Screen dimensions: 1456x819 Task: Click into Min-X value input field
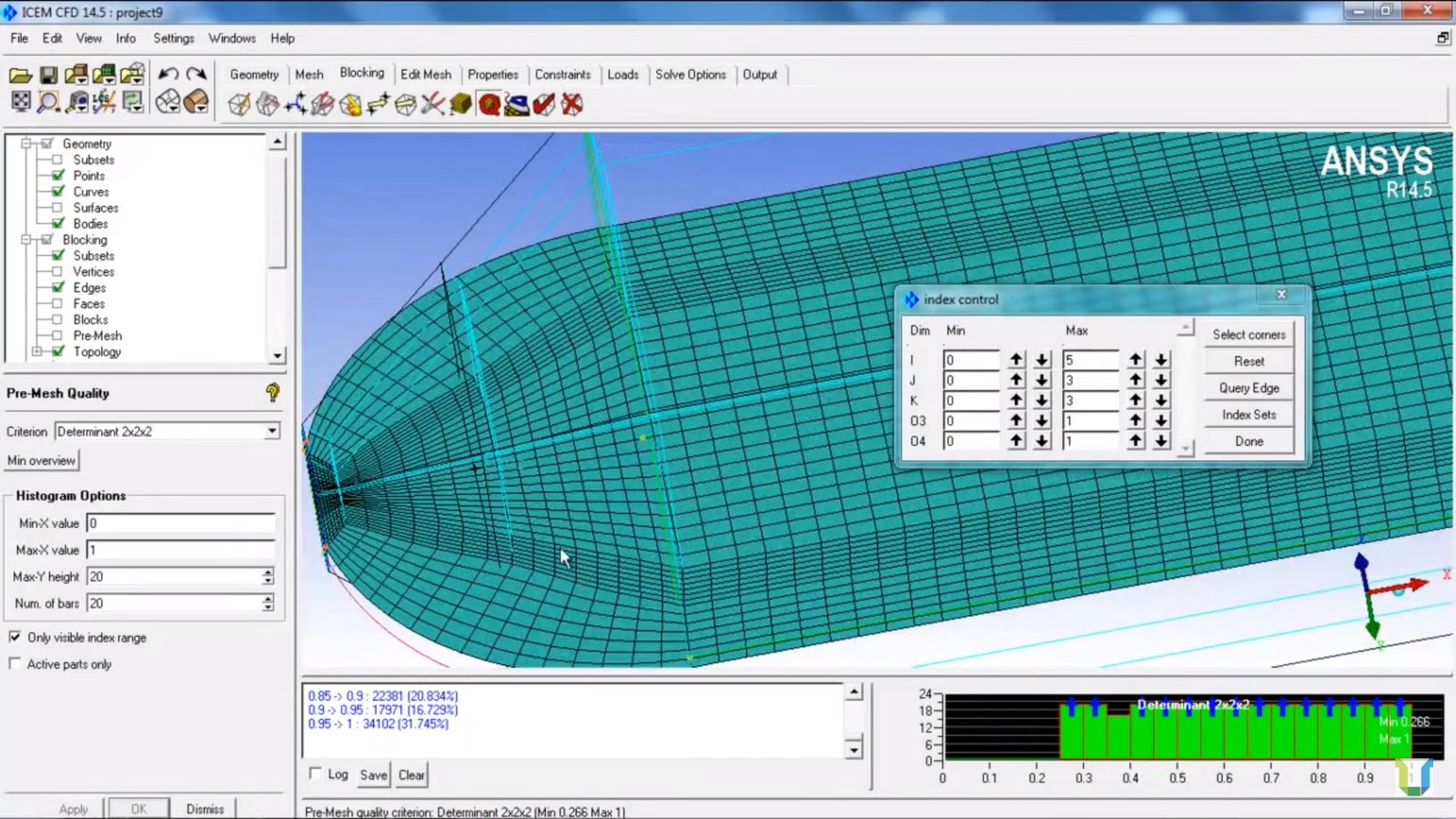(x=181, y=523)
